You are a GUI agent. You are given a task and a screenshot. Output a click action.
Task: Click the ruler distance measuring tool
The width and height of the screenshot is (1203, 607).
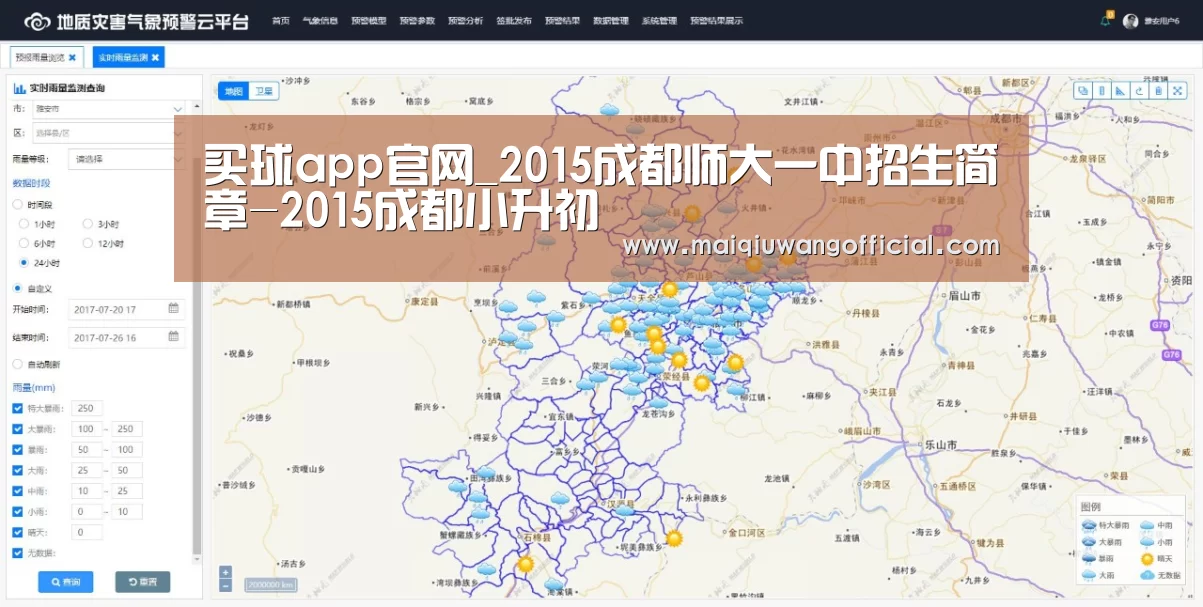coord(1101,91)
